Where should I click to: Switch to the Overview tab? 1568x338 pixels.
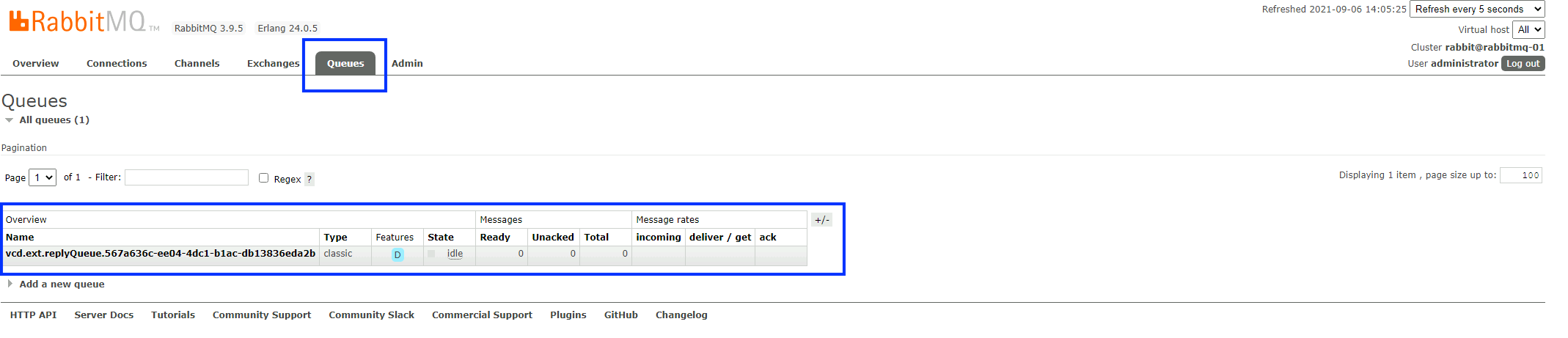[x=36, y=64]
